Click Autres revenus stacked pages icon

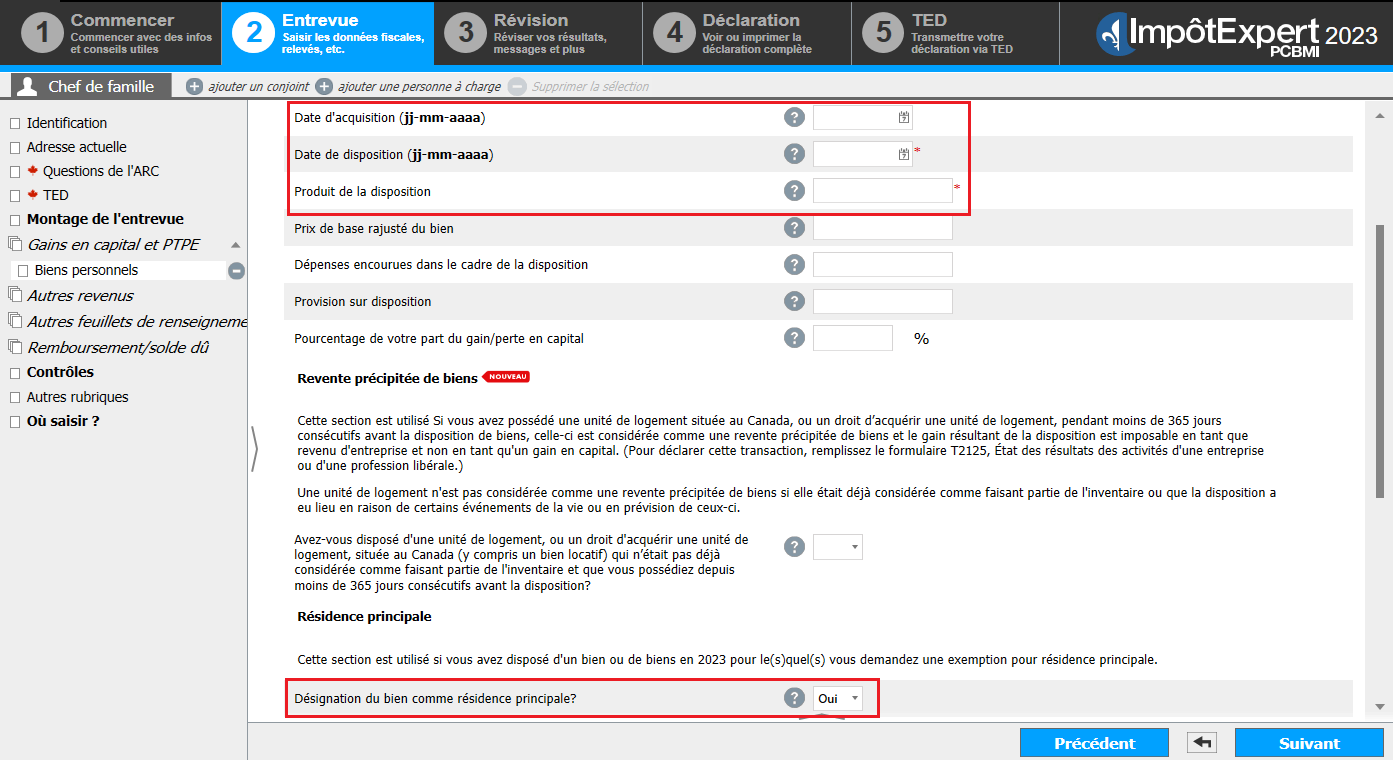click(14, 295)
